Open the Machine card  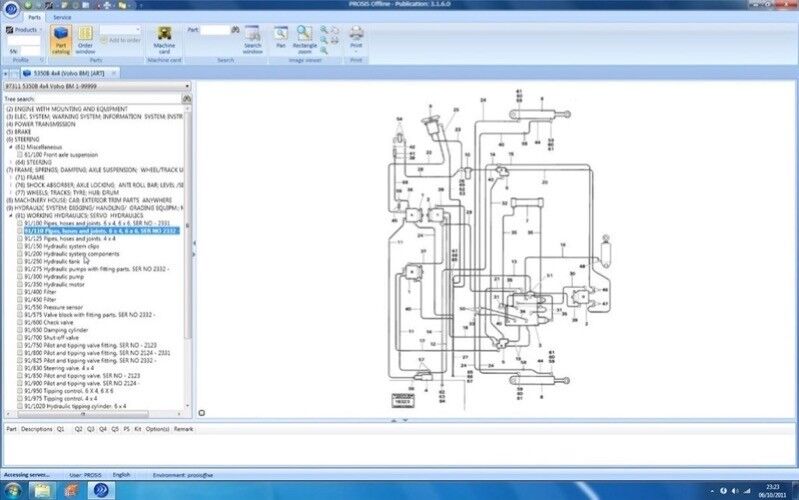[x=163, y=39]
